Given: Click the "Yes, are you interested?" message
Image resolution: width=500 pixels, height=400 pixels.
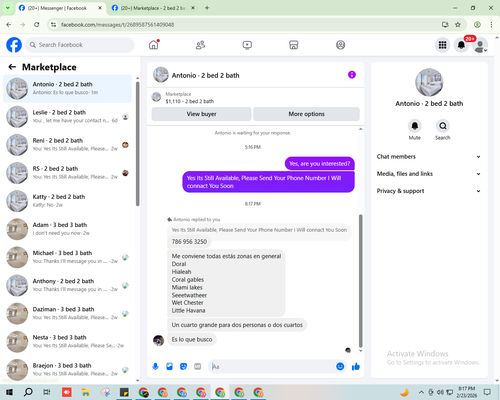Looking at the screenshot, I should [320, 164].
